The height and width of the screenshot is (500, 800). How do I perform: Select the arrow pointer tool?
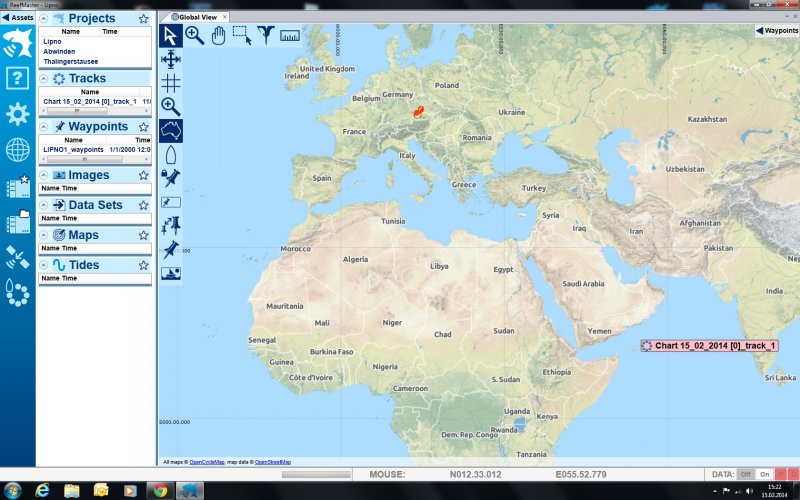click(x=171, y=35)
